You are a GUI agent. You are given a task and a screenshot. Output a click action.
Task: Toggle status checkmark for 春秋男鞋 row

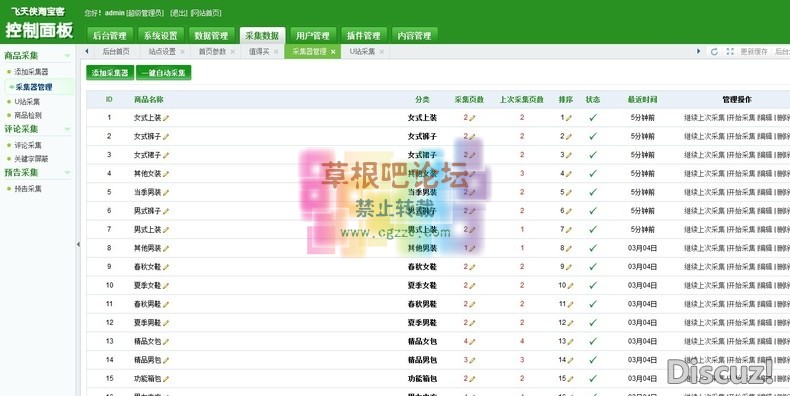[593, 304]
